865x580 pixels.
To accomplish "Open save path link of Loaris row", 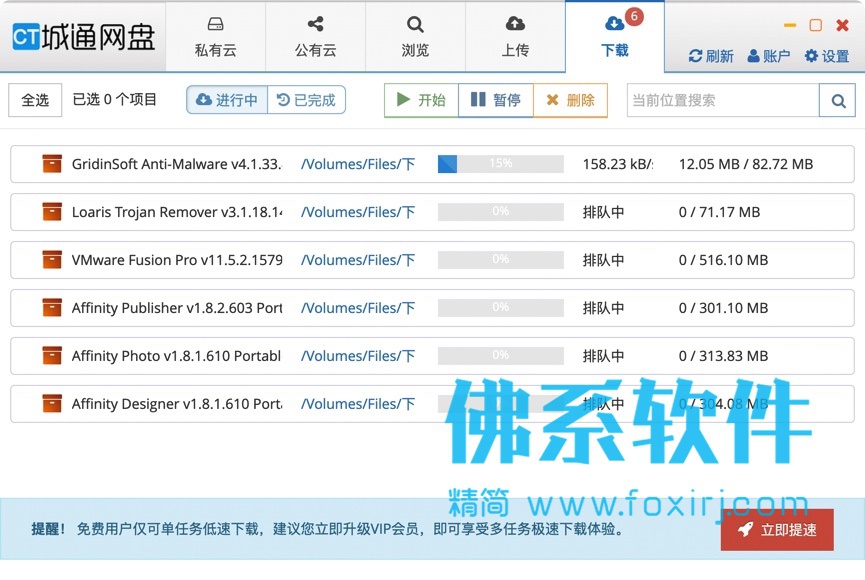I will (358, 212).
